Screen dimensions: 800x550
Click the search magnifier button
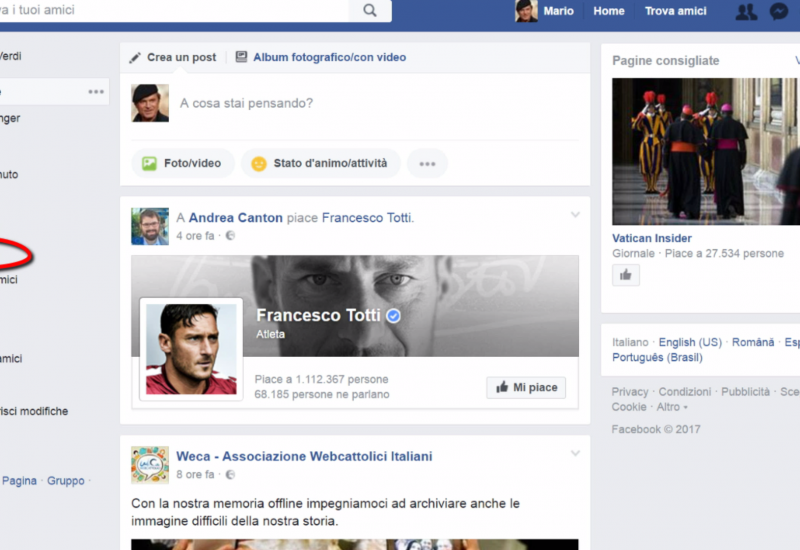click(x=370, y=10)
